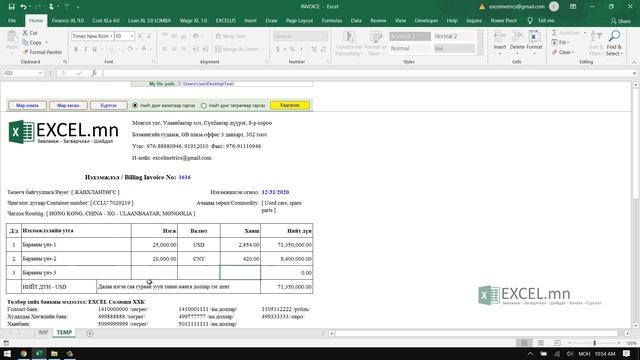The height and width of the screenshot is (360, 640).
Task: Apply fill color to cells
Action: pyautogui.click(x=130, y=49)
